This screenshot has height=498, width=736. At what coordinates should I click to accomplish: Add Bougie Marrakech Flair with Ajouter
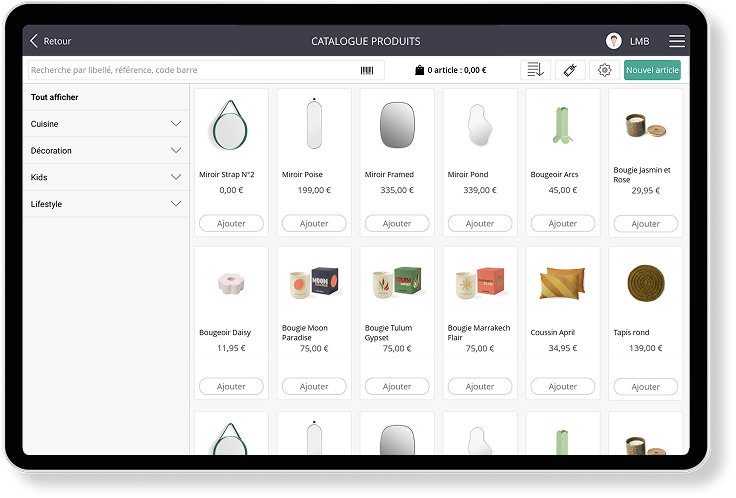pos(480,386)
